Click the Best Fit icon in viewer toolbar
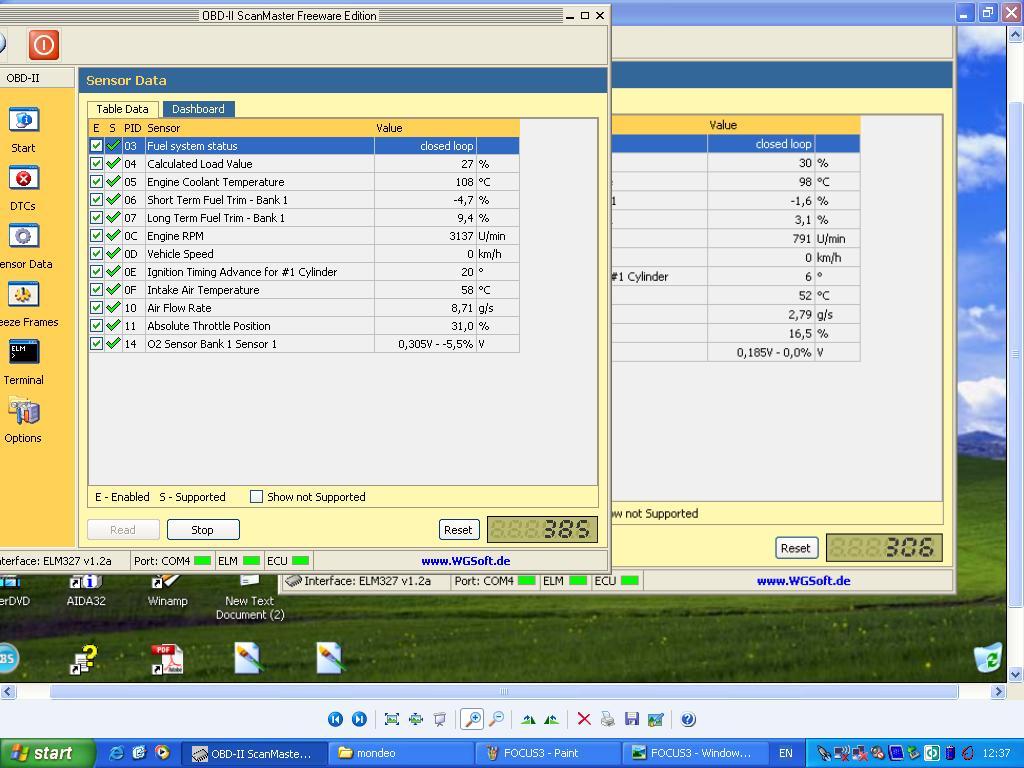This screenshot has width=1024, height=768. click(392, 719)
